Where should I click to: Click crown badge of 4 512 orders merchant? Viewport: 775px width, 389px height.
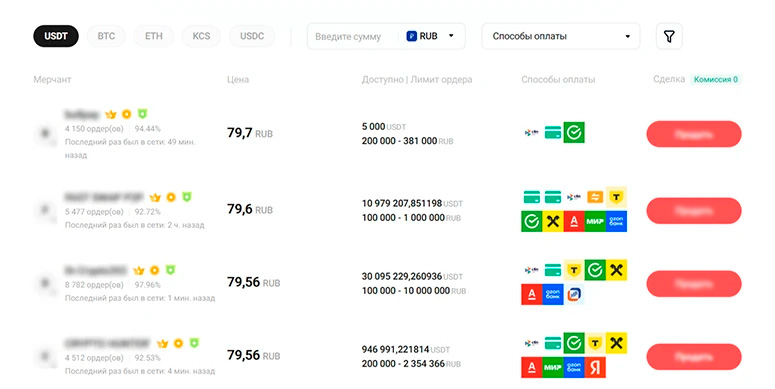tap(163, 343)
